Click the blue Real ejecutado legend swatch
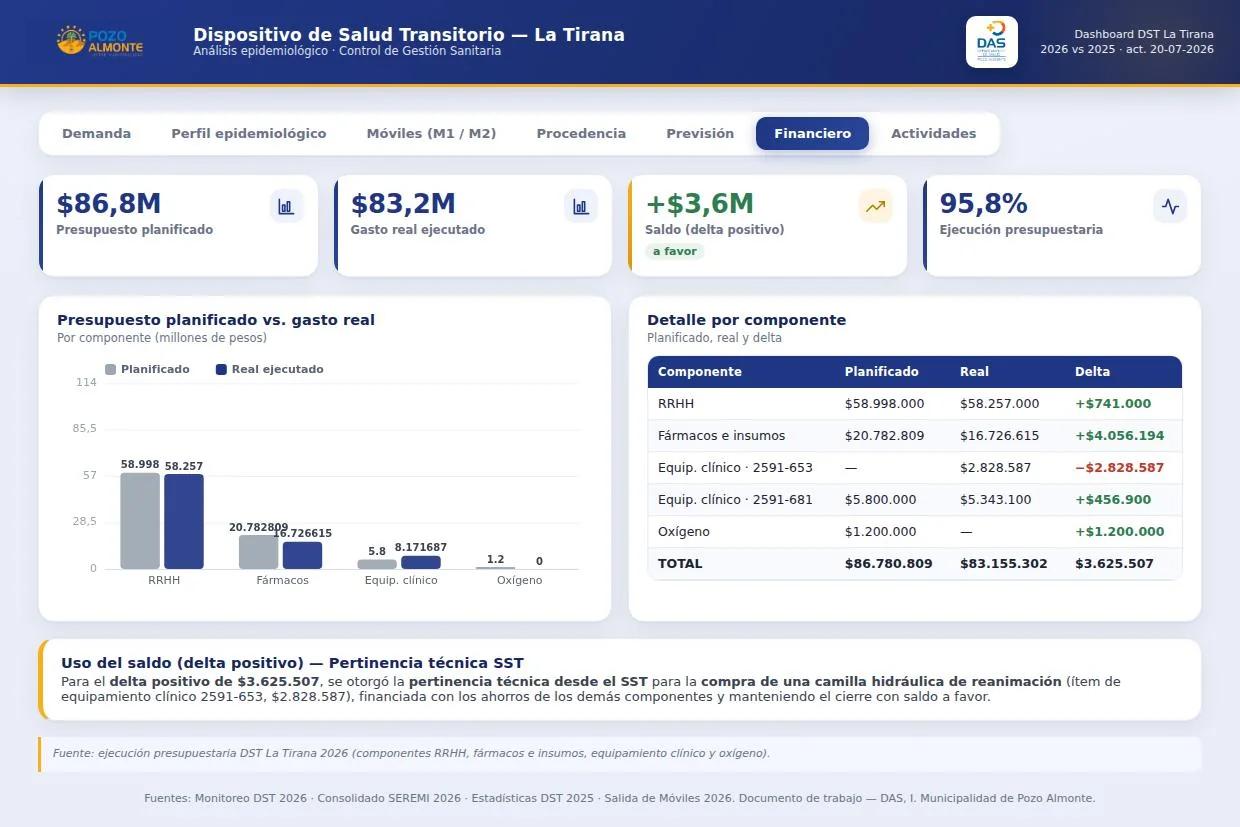 [221, 370]
